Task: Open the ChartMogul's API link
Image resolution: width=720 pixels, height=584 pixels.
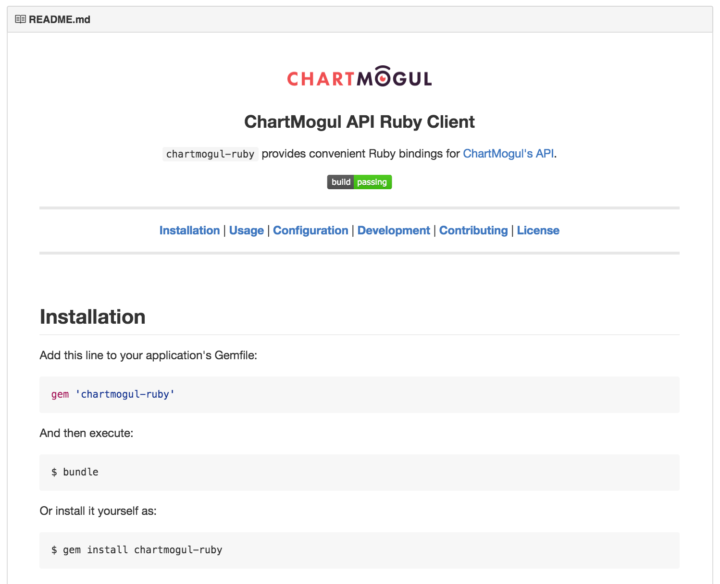Action: pyautogui.click(x=508, y=153)
